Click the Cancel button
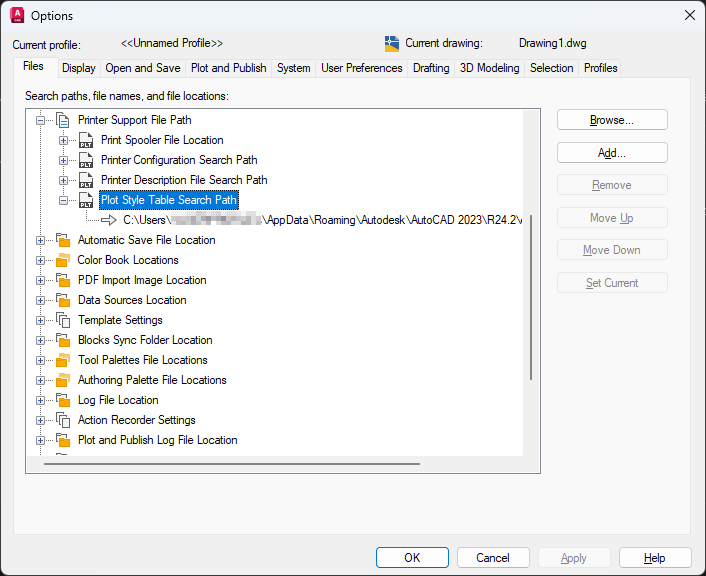Viewport: 706px width, 576px height. [493, 558]
